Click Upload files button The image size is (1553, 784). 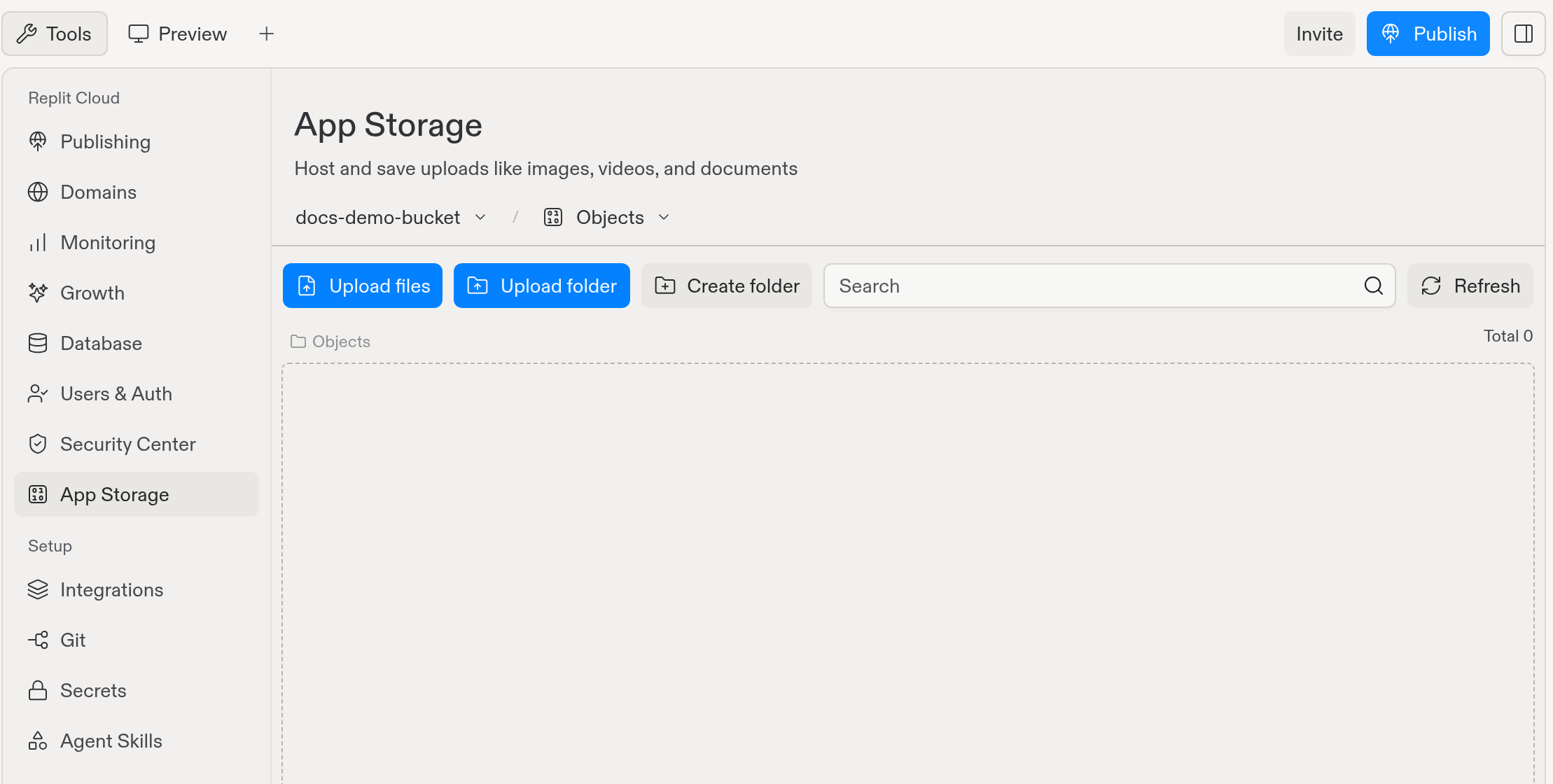click(x=363, y=286)
